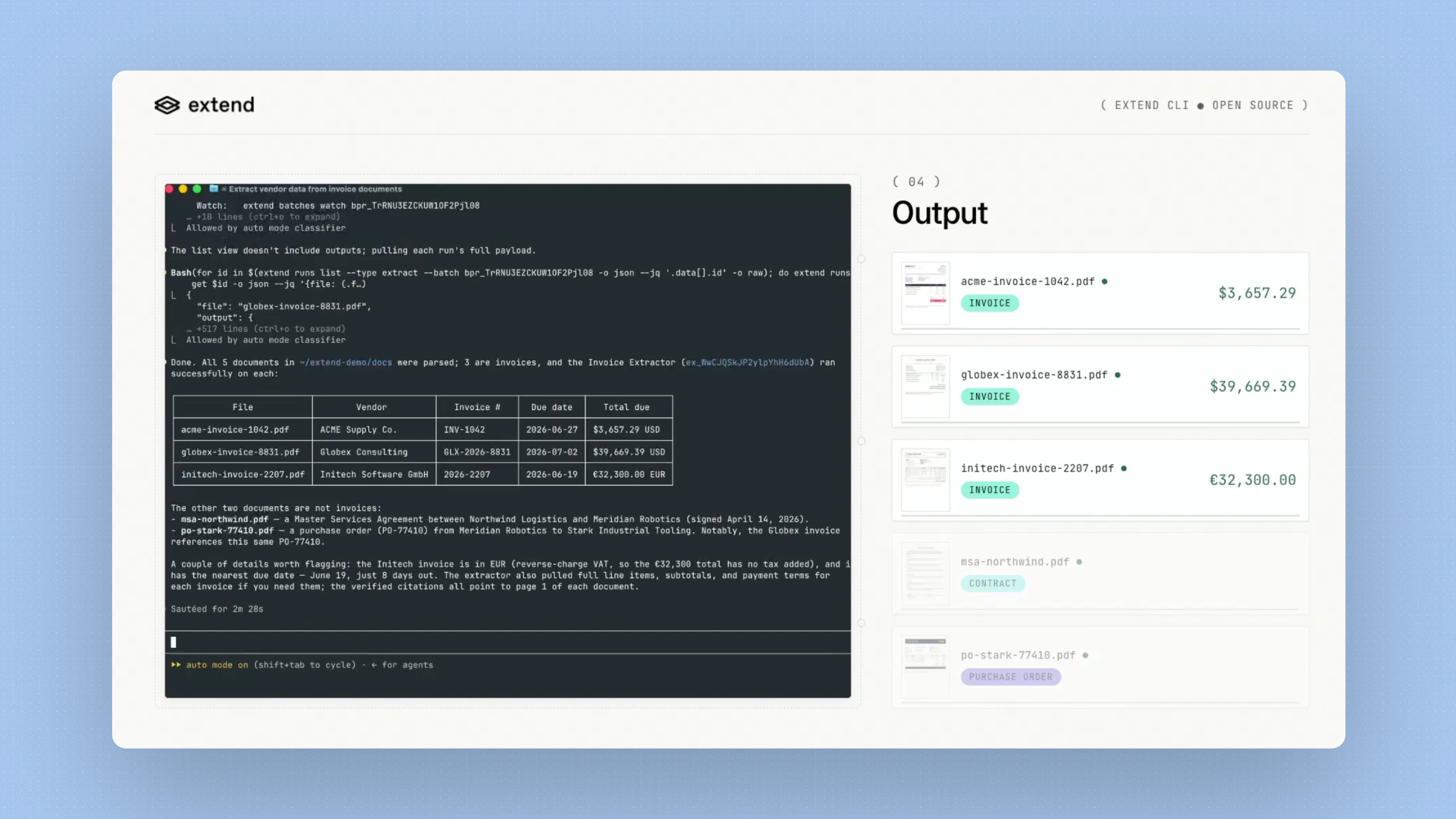Click the extend wordmark text
The height and width of the screenshot is (819, 1456).
tap(221, 105)
